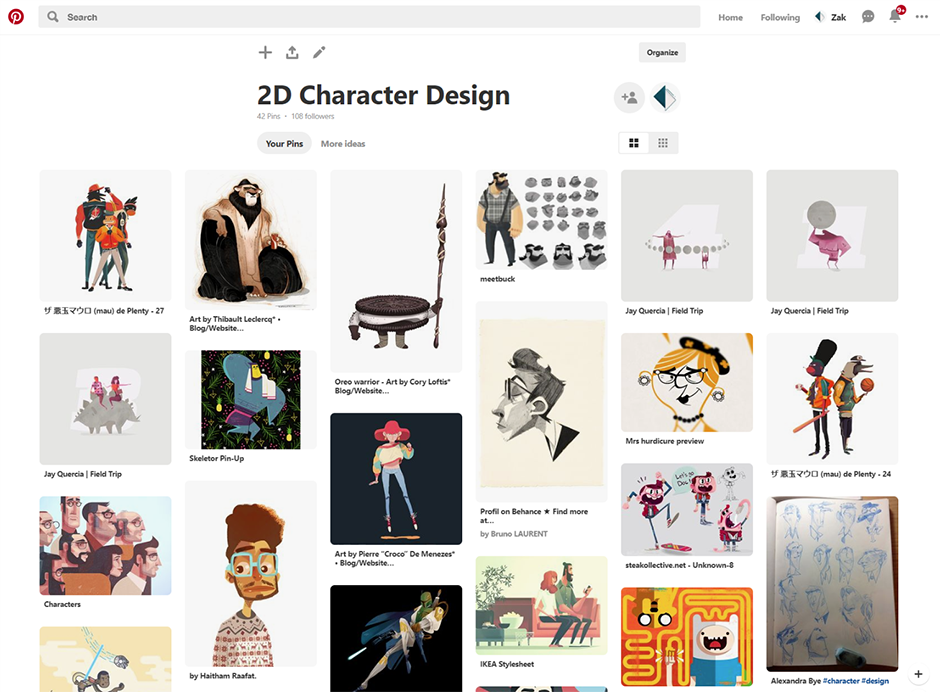
Task: Click the upload pin icon
Action: point(292,52)
